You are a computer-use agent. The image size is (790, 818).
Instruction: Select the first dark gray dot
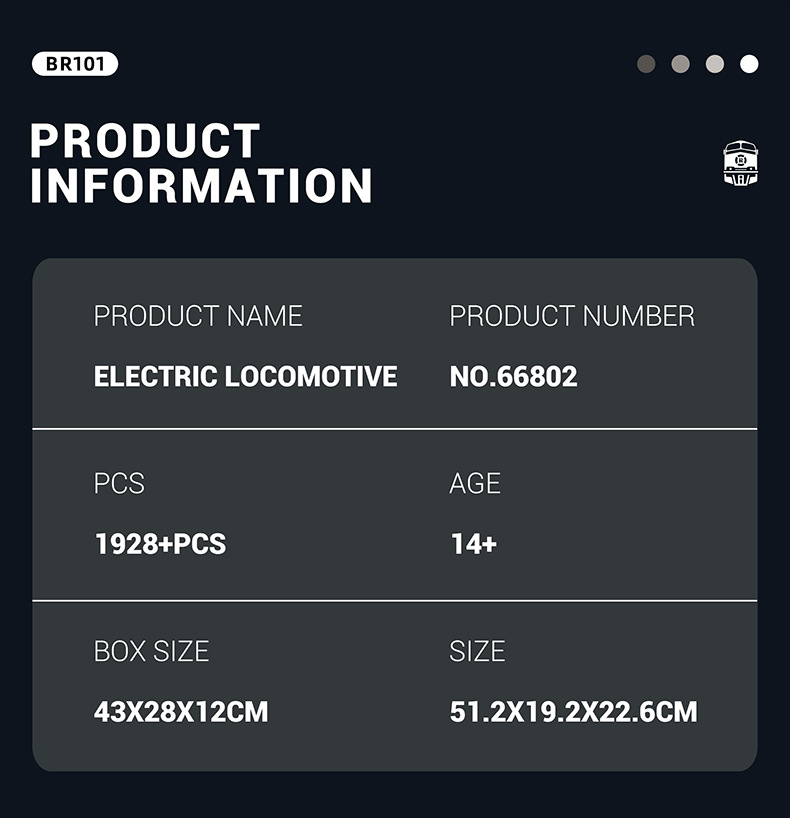click(x=646, y=64)
